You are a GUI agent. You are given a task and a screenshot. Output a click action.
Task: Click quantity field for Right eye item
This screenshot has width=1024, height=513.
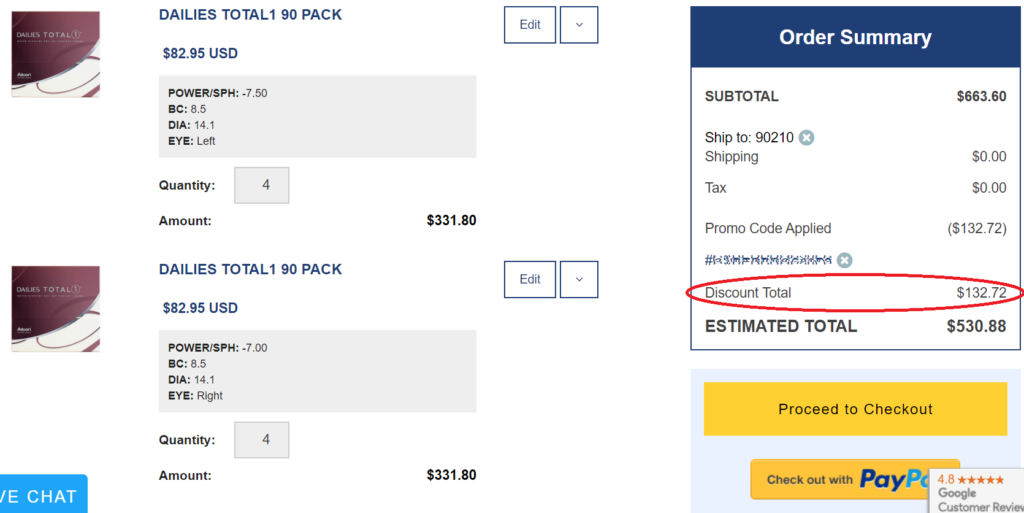[261, 440]
